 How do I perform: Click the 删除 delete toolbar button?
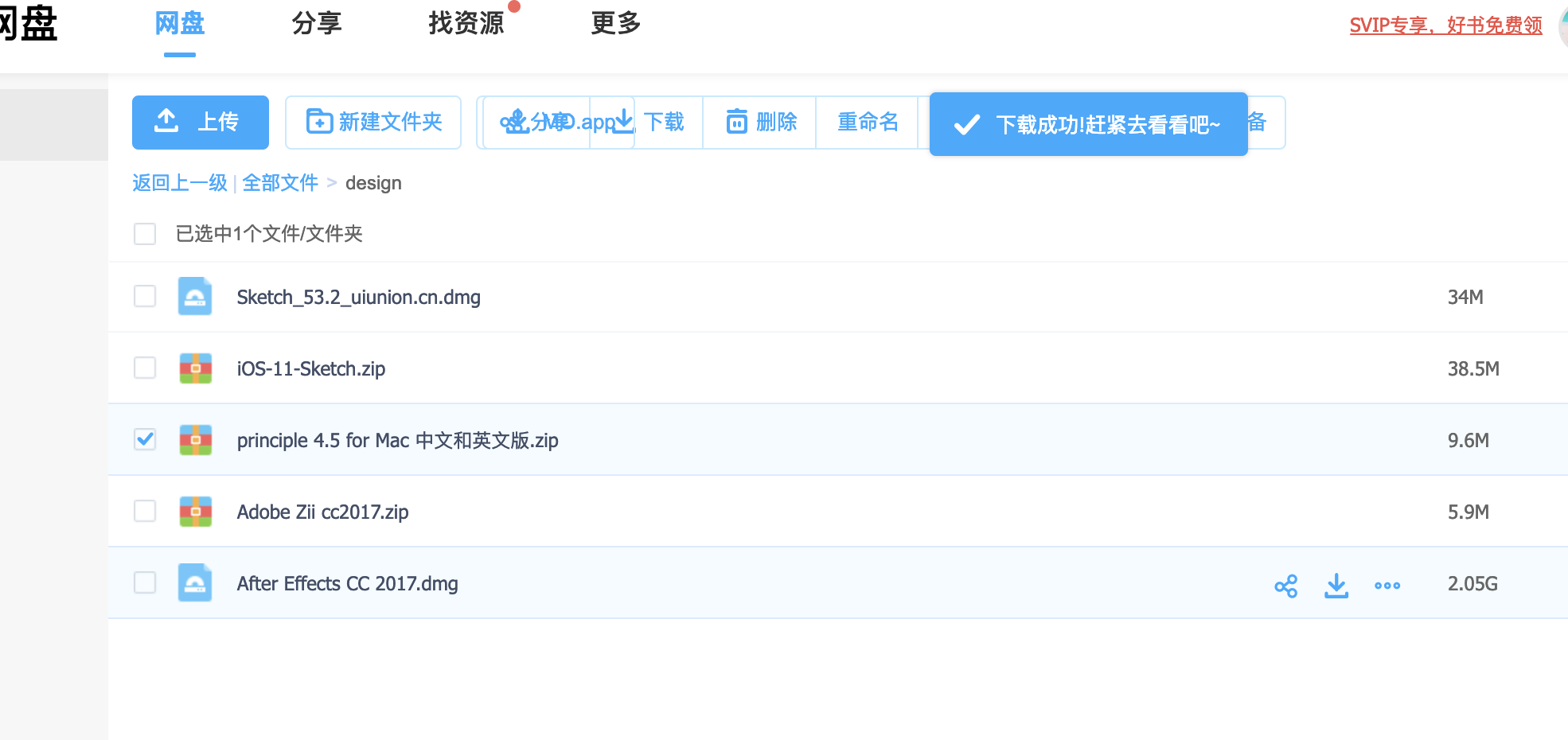761,122
